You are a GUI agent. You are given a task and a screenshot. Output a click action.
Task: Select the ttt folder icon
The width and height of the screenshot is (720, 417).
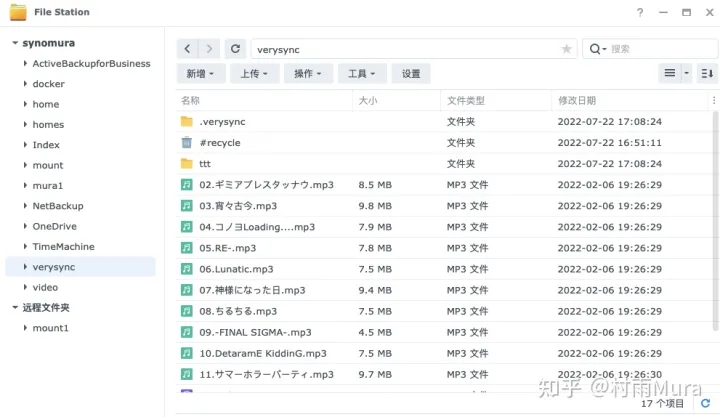186,163
